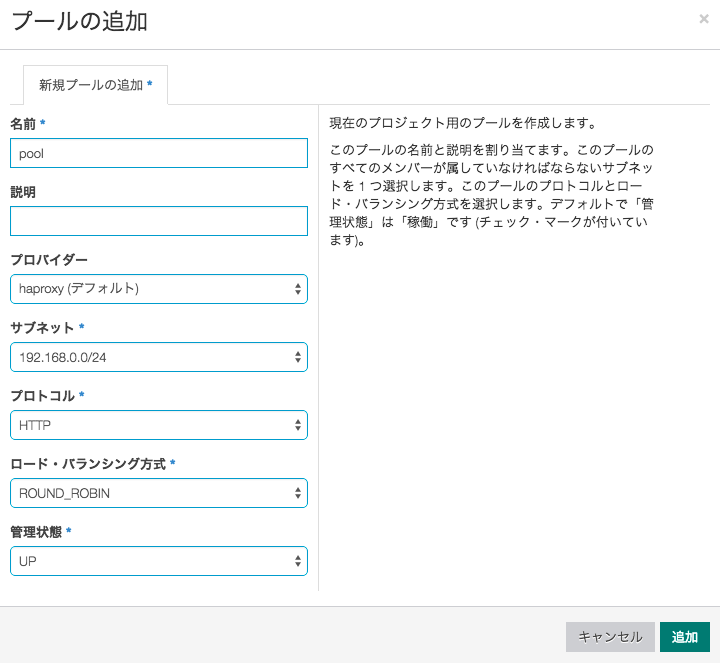Click the arrow icon on the 管理状態 select

coord(298,561)
